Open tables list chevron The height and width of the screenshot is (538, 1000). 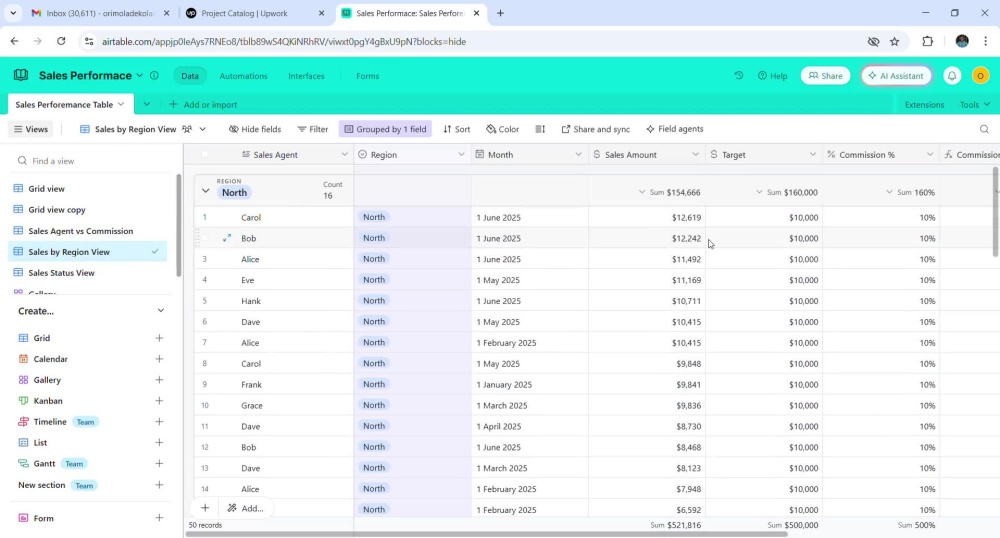pos(147,105)
